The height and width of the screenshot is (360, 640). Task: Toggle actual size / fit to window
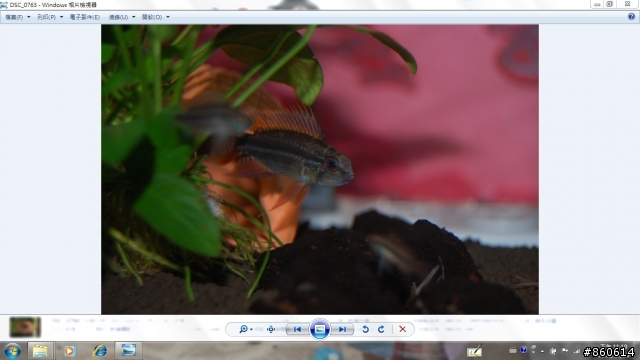pyautogui.click(x=271, y=329)
